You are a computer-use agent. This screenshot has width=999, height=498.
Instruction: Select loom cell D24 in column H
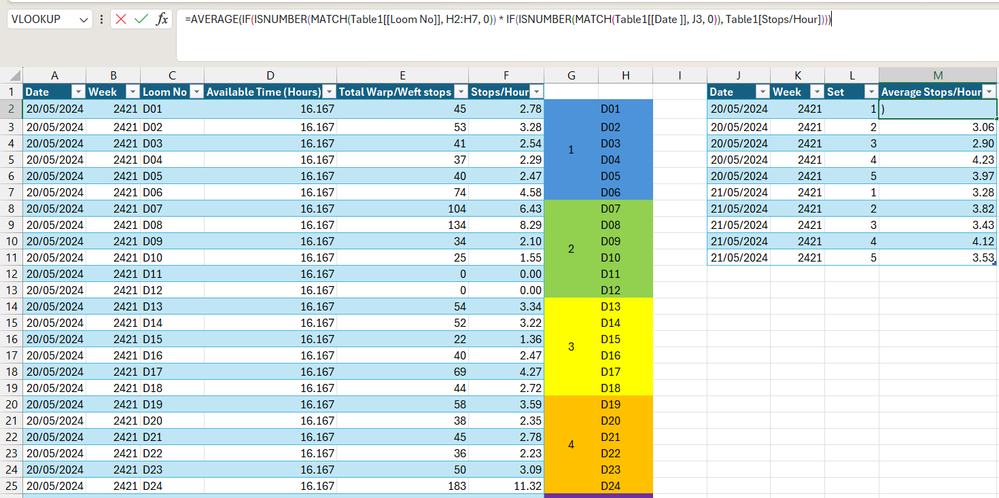tap(626, 486)
